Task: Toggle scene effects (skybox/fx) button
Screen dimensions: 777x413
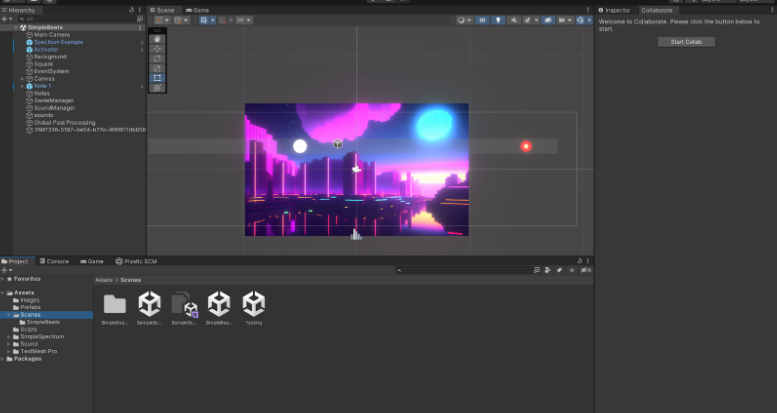Action: [527, 20]
